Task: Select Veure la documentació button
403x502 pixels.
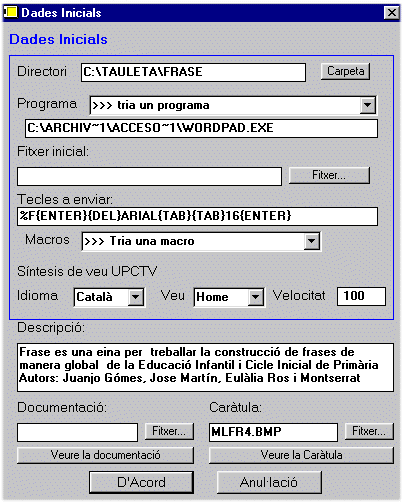Action: tap(105, 455)
